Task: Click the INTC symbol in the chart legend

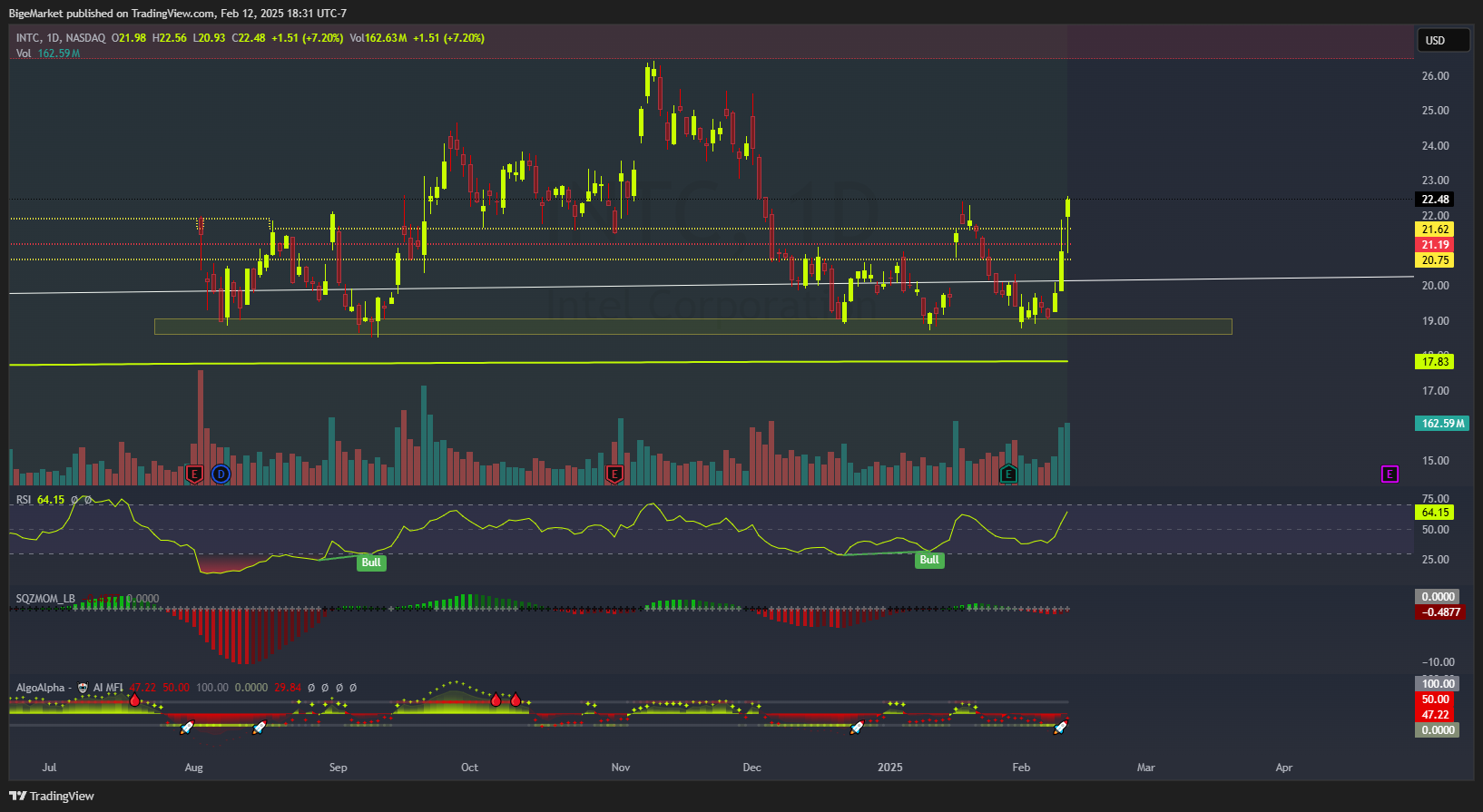Action: (28, 38)
